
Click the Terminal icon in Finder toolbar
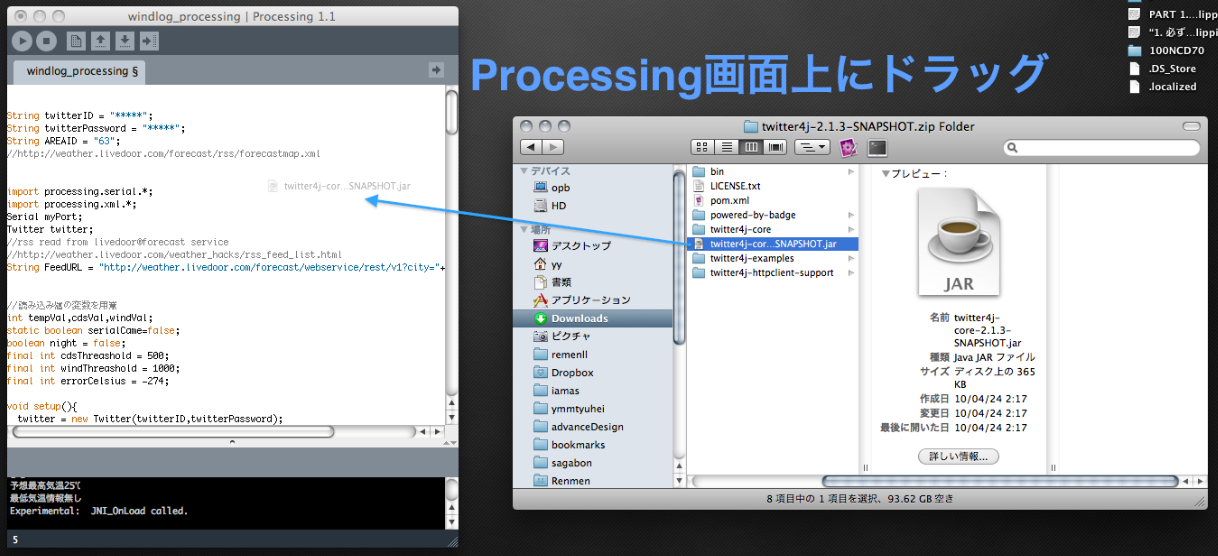pos(877,148)
